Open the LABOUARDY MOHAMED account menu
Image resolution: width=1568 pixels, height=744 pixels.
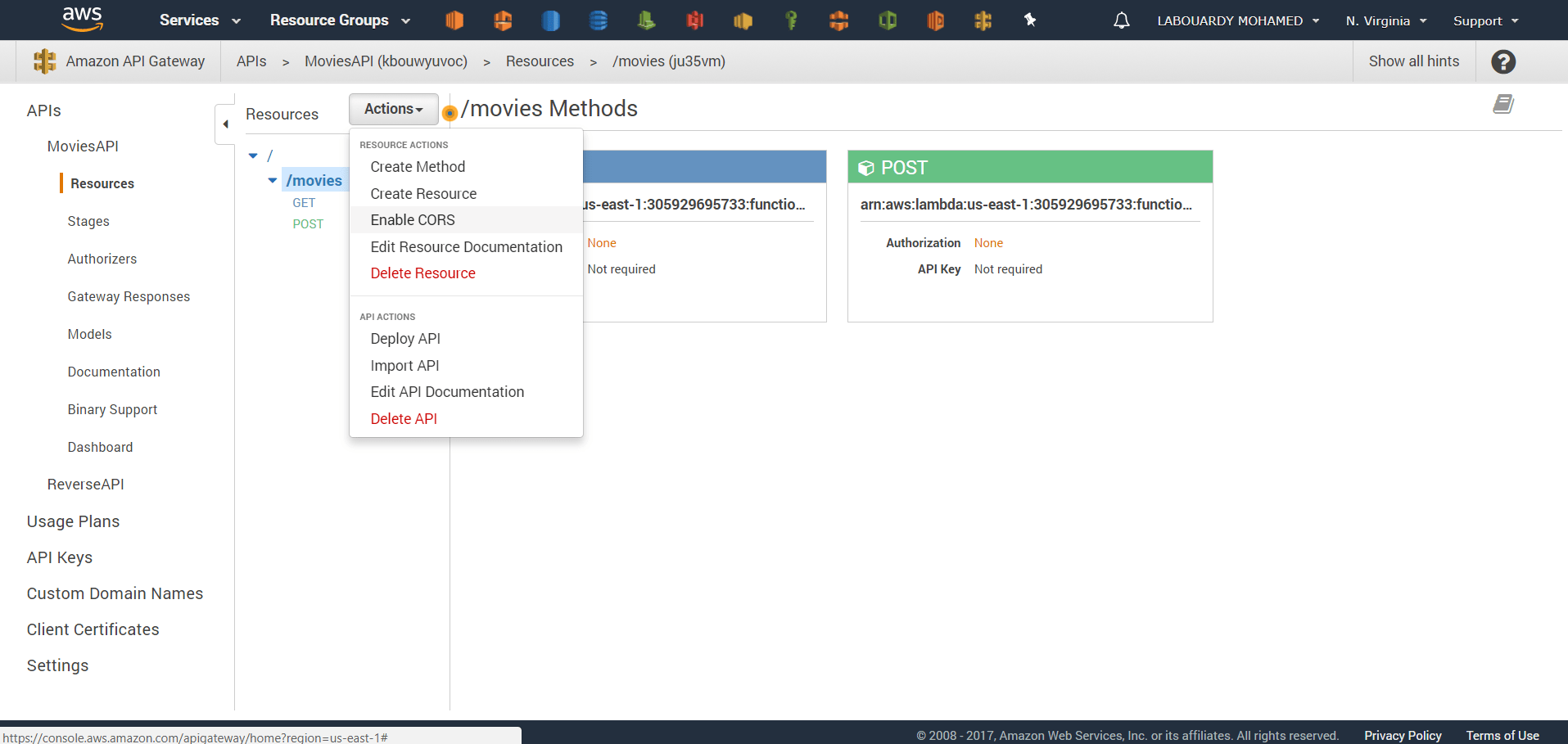(1238, 20)
